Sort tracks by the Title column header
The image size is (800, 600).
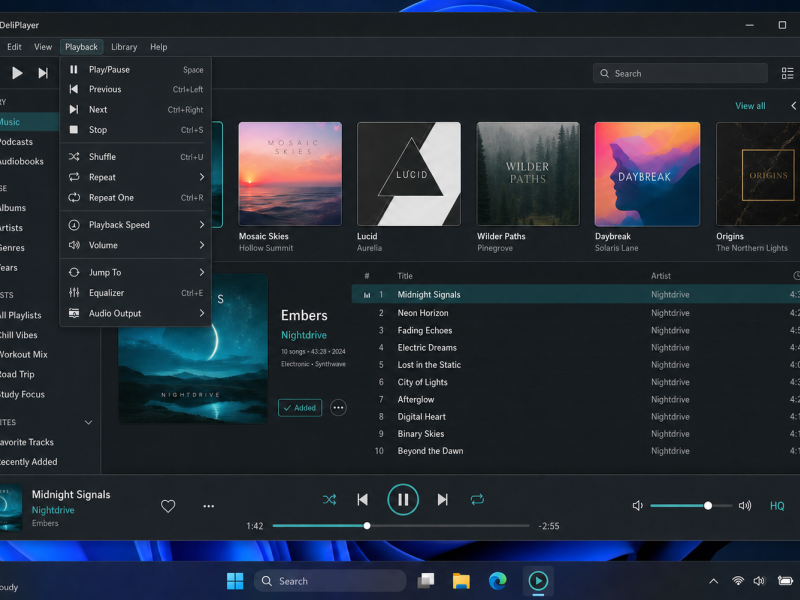[x=405, y=276]
